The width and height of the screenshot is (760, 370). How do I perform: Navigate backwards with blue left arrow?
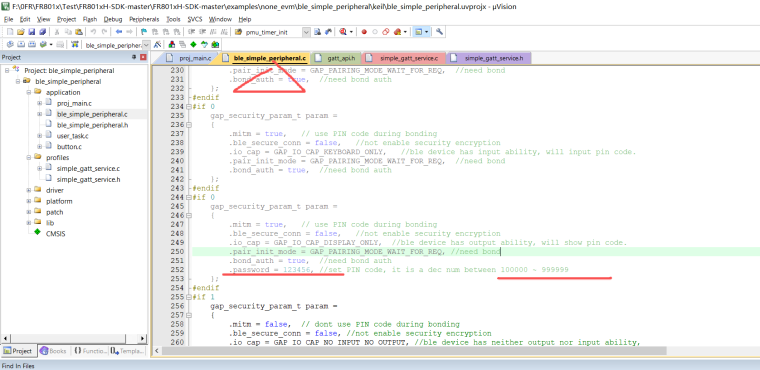coord(119,32)
